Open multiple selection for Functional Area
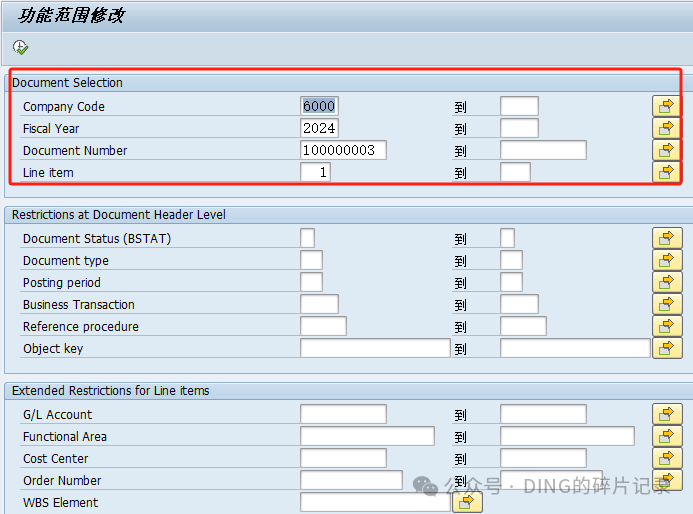The width and height of the screenshot is (693, 514). point(667,436)
